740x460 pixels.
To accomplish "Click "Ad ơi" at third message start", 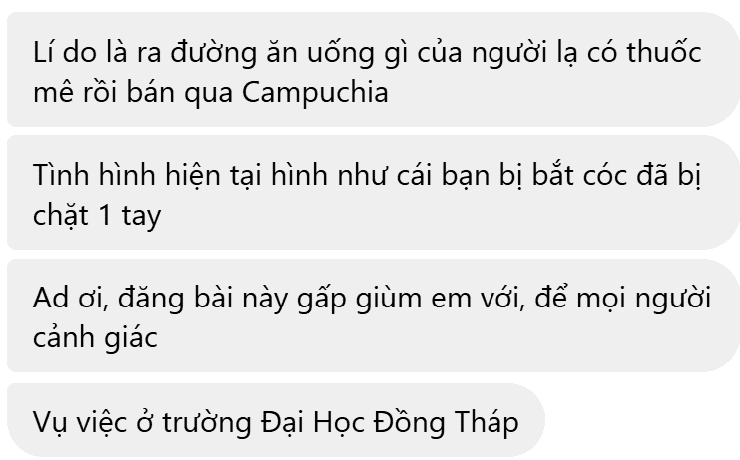I will coord(71,299).
